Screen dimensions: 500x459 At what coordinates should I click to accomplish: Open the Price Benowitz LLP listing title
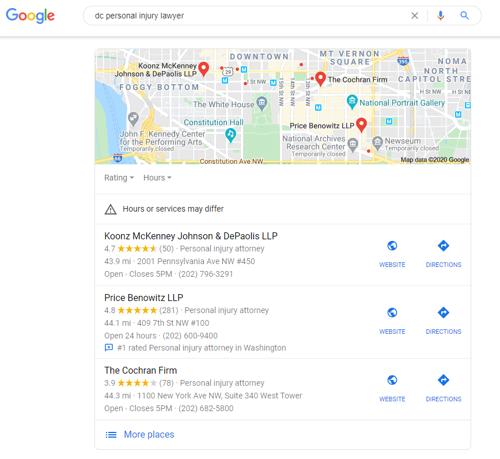(x=144, y=297)
